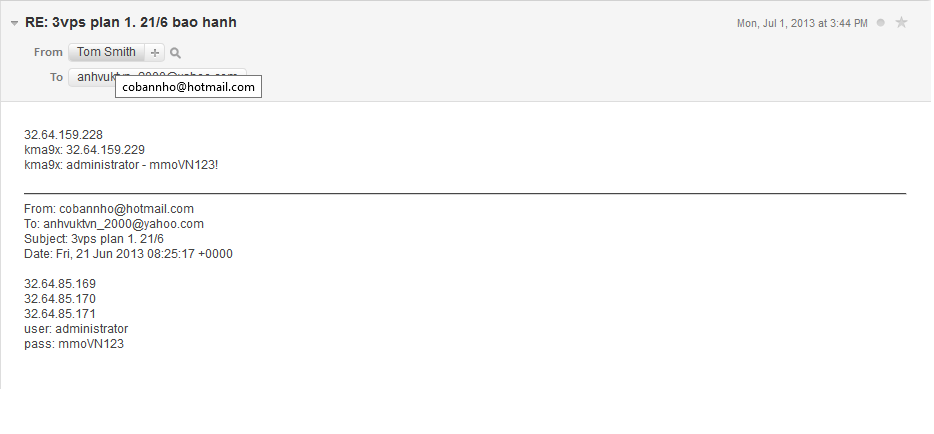
Task: Click the subject RE: 3vps plan 1. 21/6 bao hanh
Action: click(131, 22)
